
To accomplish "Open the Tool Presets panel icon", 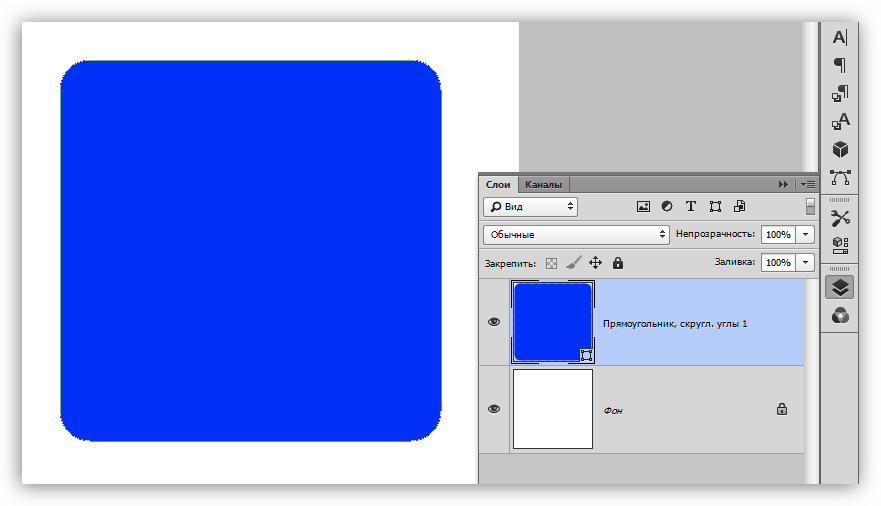I will click(x=840, y=217).
